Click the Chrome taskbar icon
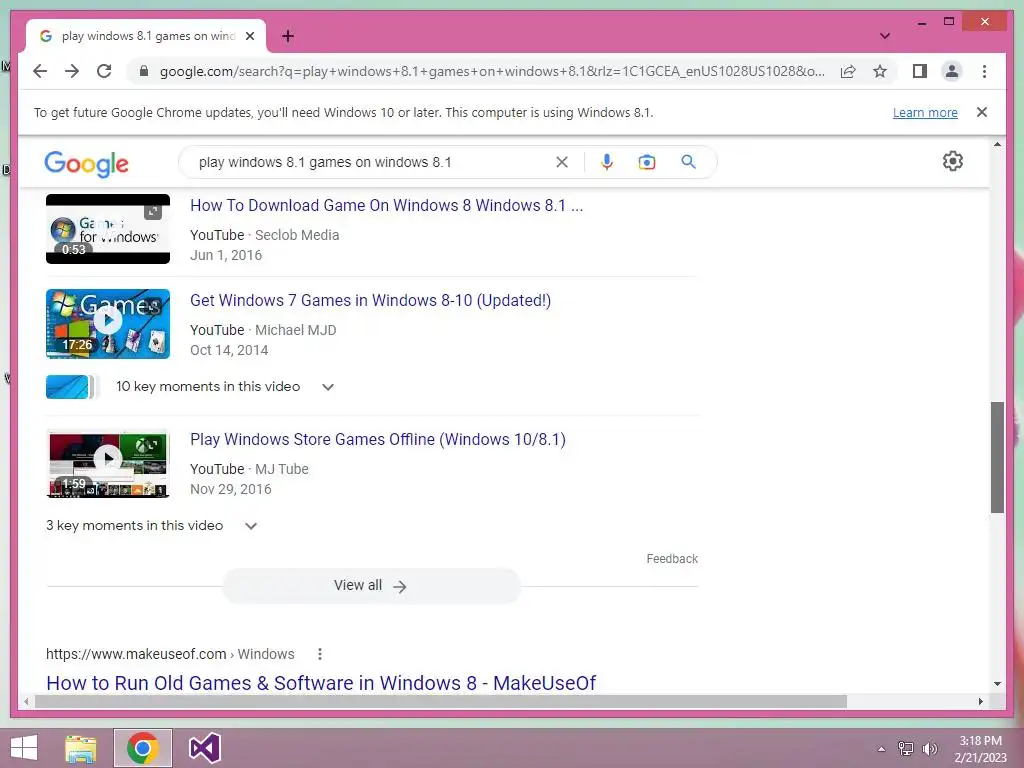The height and width of the screenshot is (768, 1024). [143, 748]
